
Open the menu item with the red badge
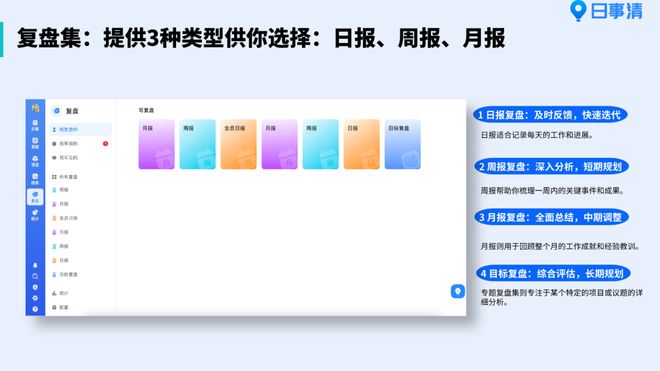point(80,144)
